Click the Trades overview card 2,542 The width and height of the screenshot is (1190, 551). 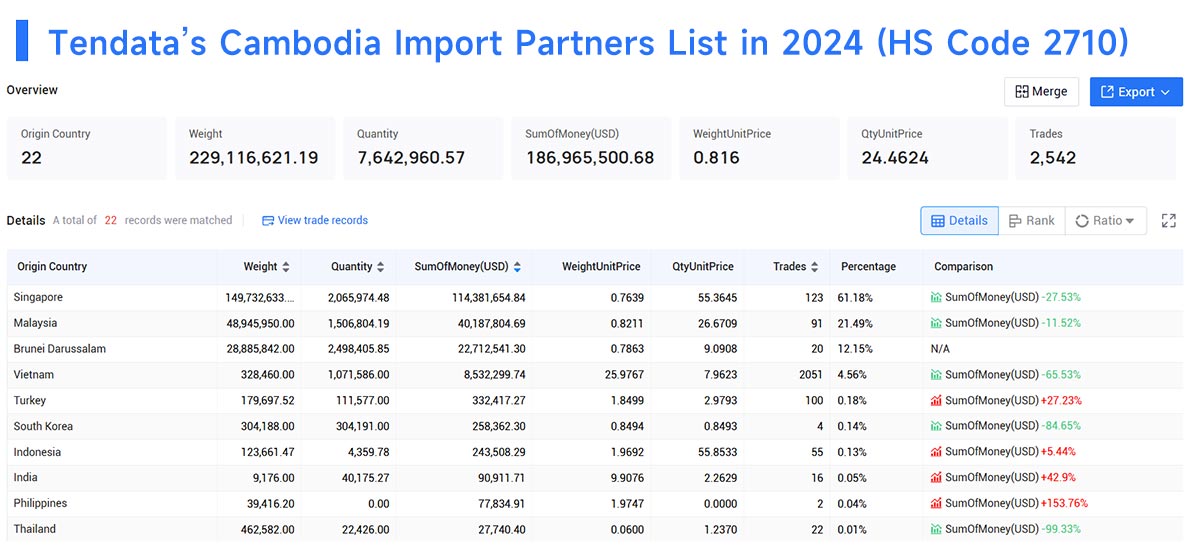coord(1095,149)
